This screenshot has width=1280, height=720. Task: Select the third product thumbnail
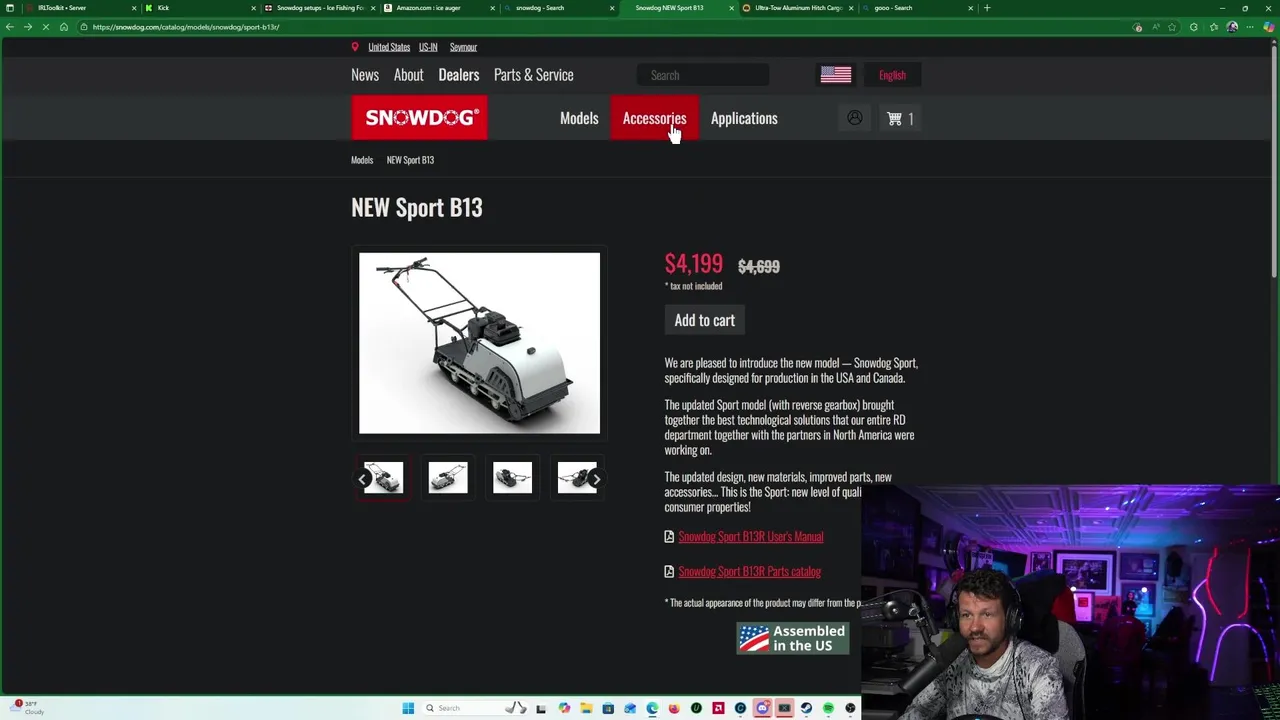tap(512, 478)
